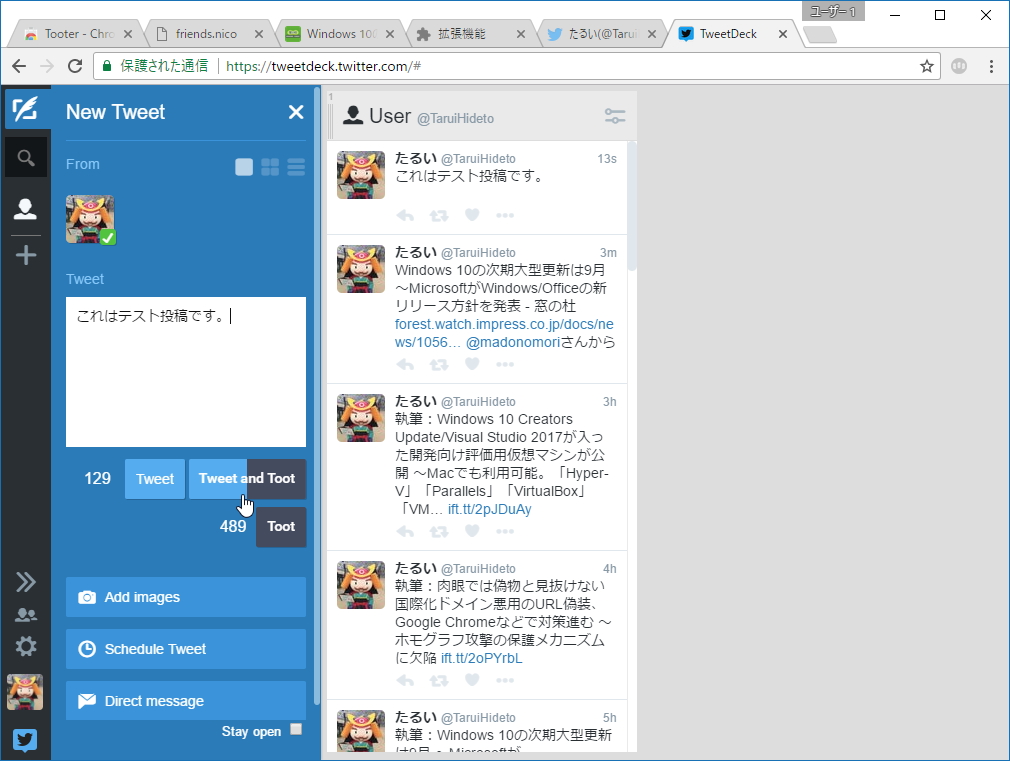The image size is (1010, 761).
Task: Click inside the tweet compose text box
Action: click(185, 370)
